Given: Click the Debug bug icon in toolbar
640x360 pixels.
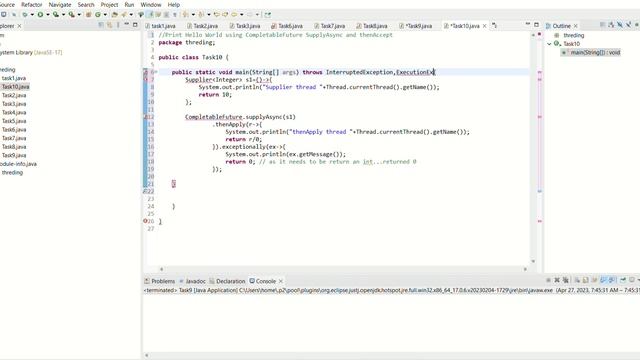Looking at the screenshot, I should [25, 15].
